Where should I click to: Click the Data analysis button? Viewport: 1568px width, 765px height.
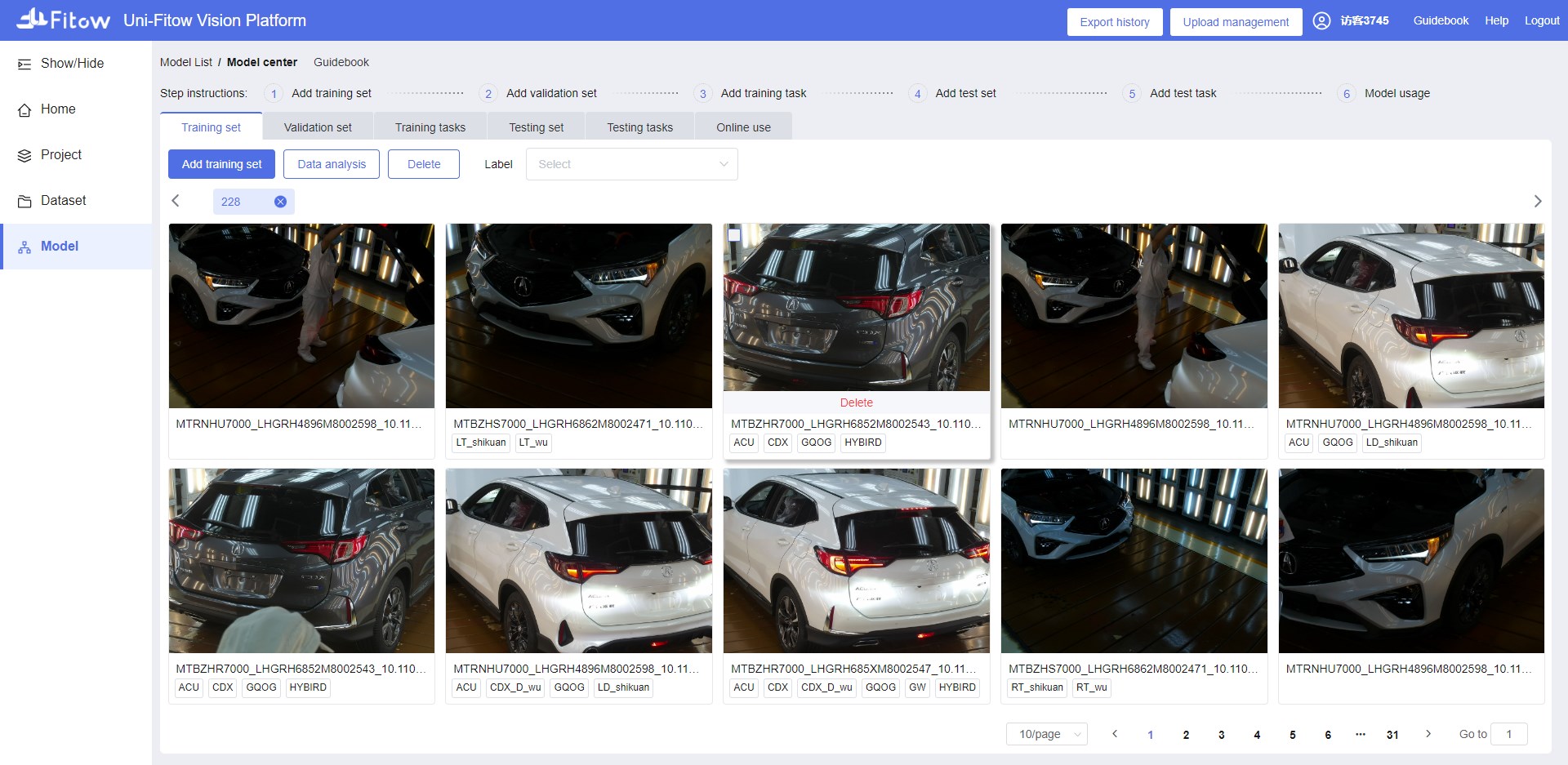(x=332, y=164)
